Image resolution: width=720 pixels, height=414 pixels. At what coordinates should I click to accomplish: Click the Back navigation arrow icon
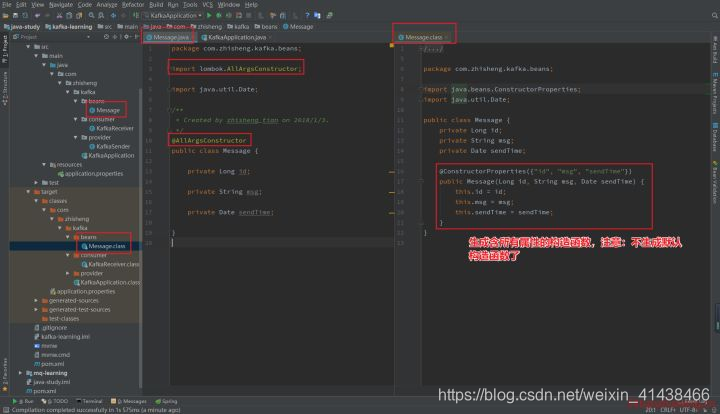click(x=113, y=16)
